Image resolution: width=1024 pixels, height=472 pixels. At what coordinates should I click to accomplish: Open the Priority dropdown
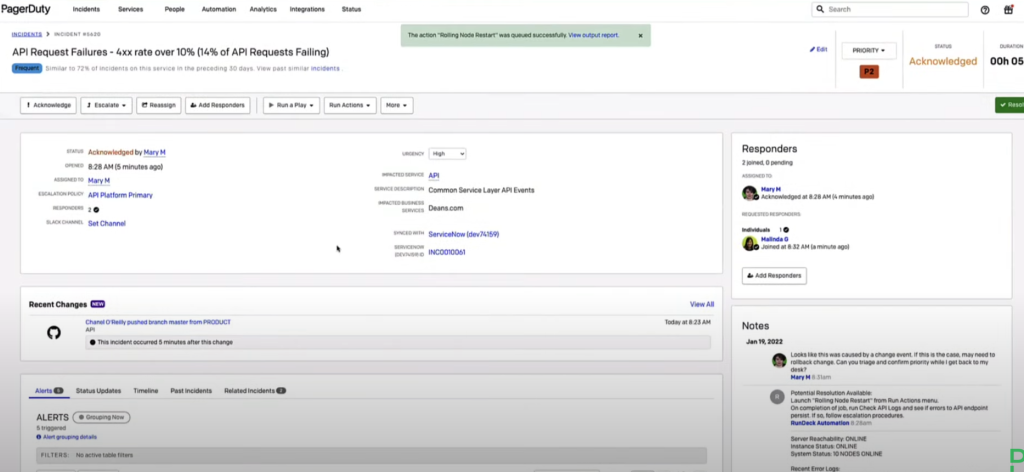click(x=869, y=50)
